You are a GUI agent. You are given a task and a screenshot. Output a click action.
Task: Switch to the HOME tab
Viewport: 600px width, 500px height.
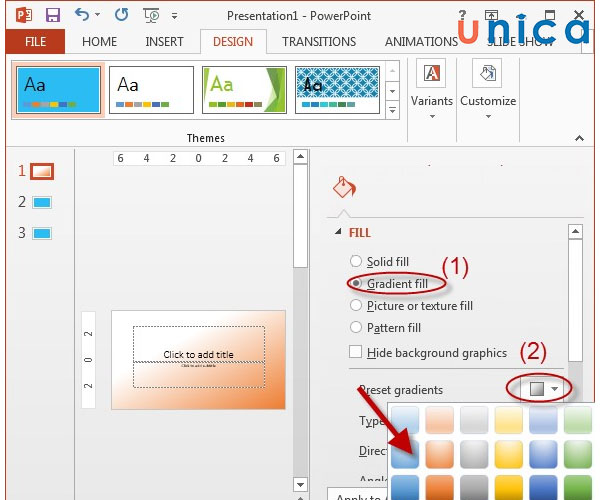[x=99, y=41]
